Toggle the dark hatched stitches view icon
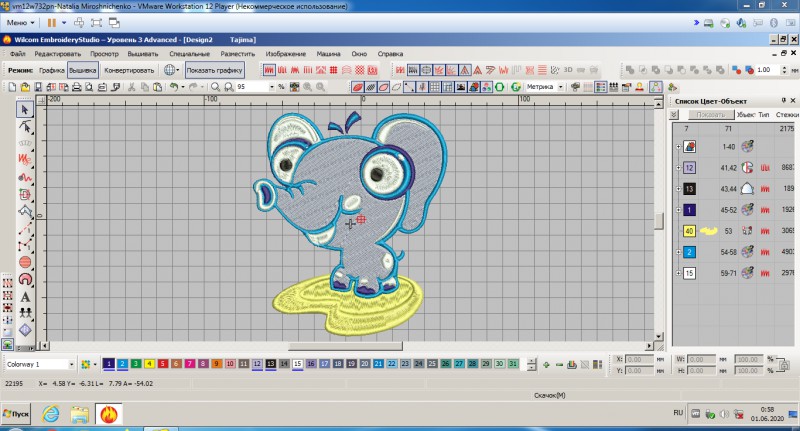Viewport: 800px width, 431px height. 371,87
